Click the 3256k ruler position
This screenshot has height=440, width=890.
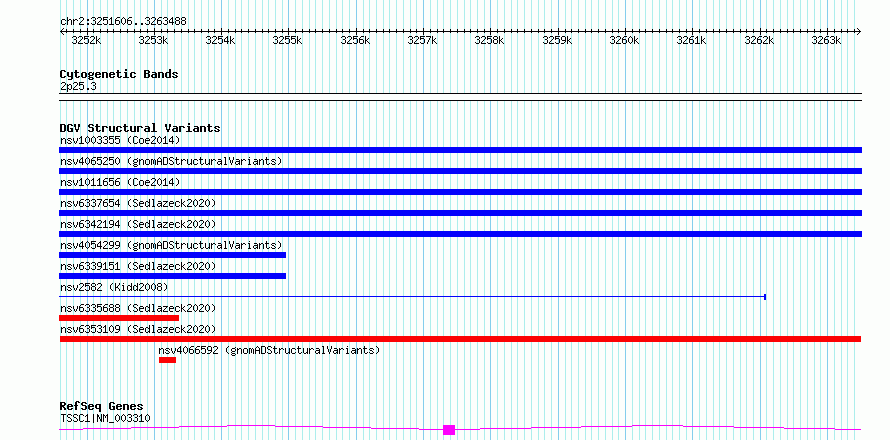tap(355, 40)
